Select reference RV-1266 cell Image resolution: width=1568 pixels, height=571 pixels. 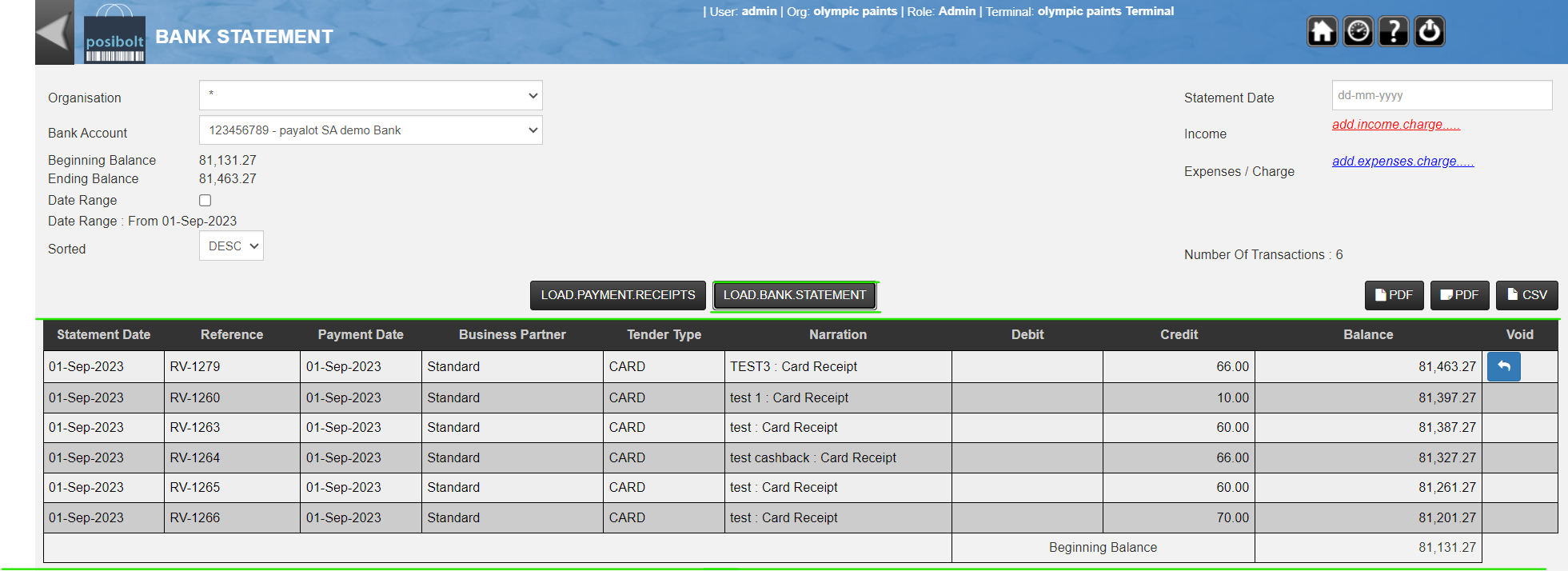pyautogui.click(x=232, y=518)
